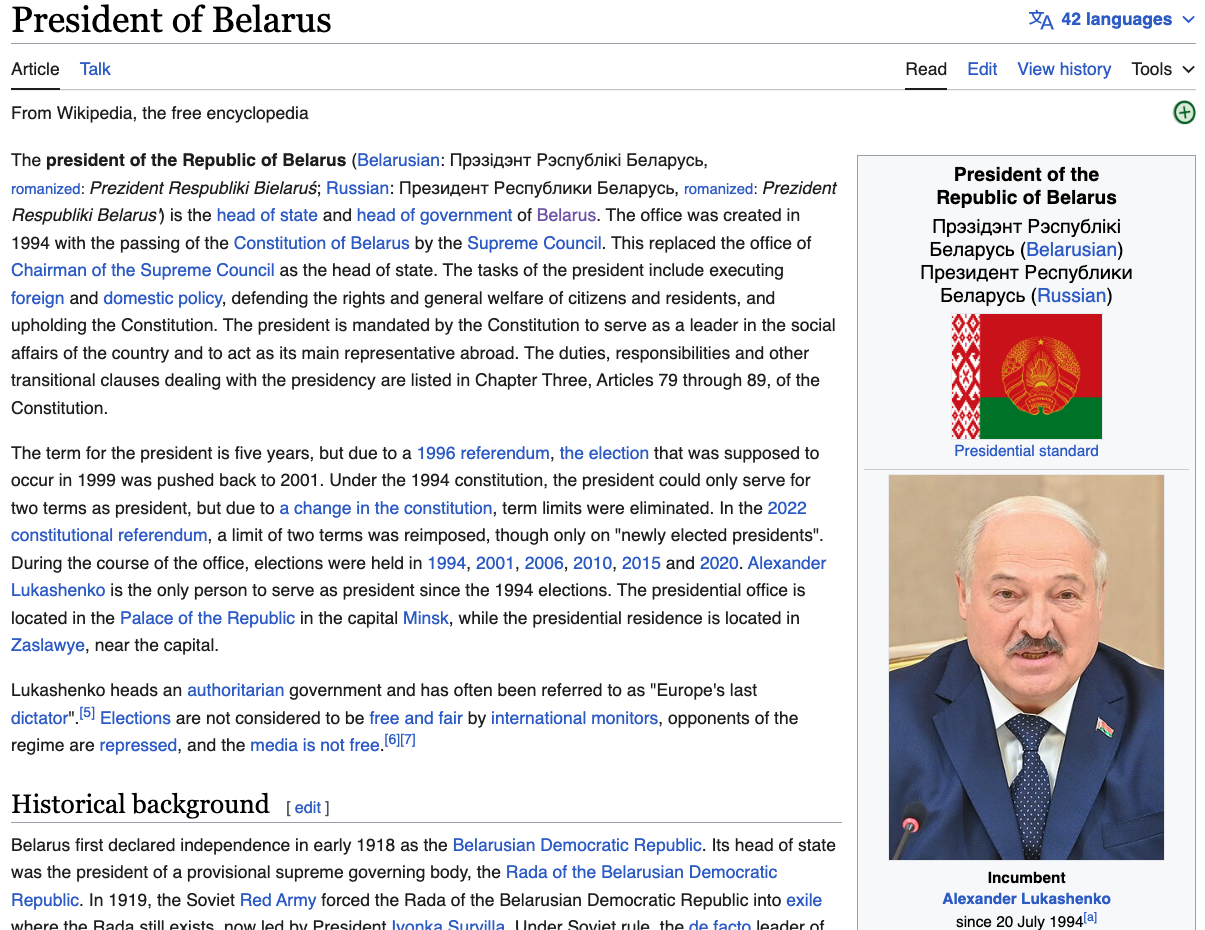
Task: Open the infobox Belarusian language link
Action: point(1071,250)
